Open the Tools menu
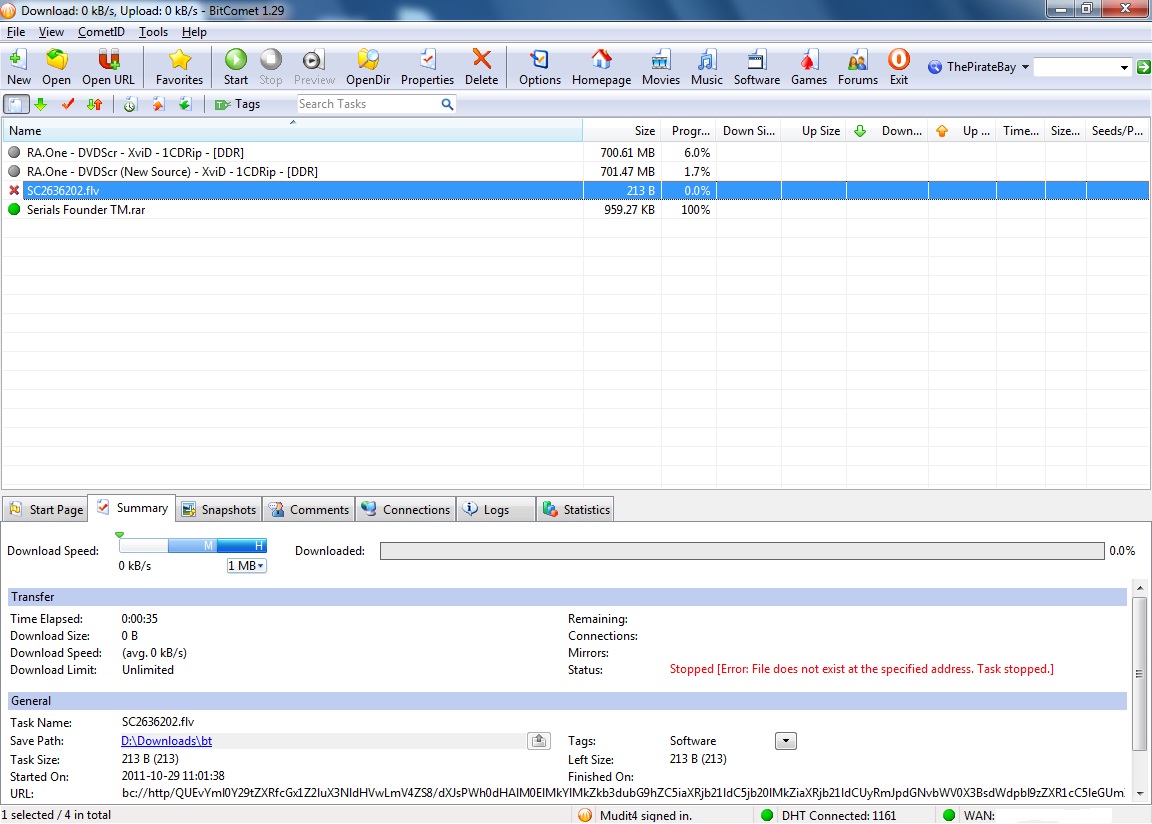The height and width of the screenshot is (824, 1152). (153, 32)
